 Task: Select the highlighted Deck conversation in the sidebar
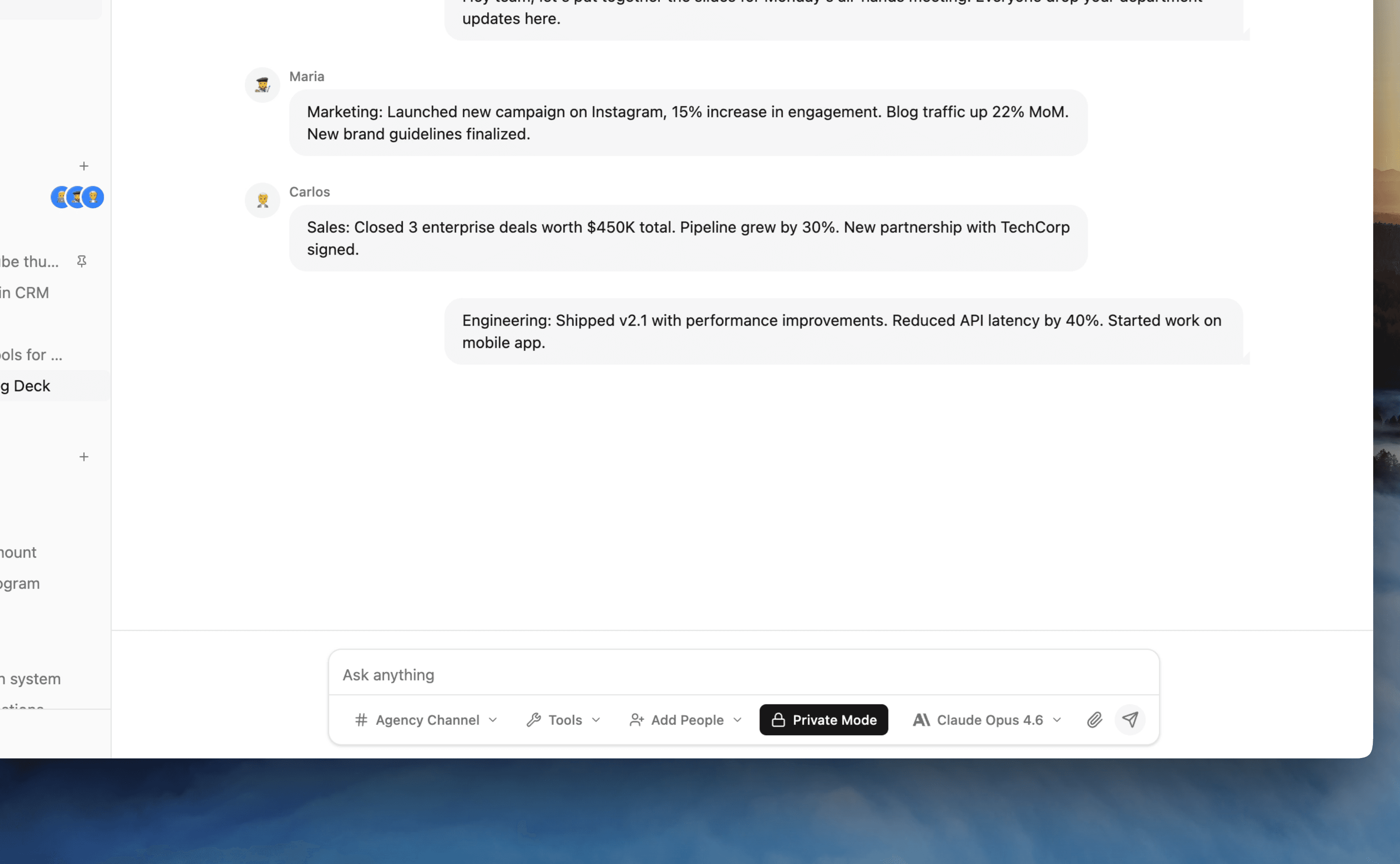pyautogui.click(x=34, y=386)
